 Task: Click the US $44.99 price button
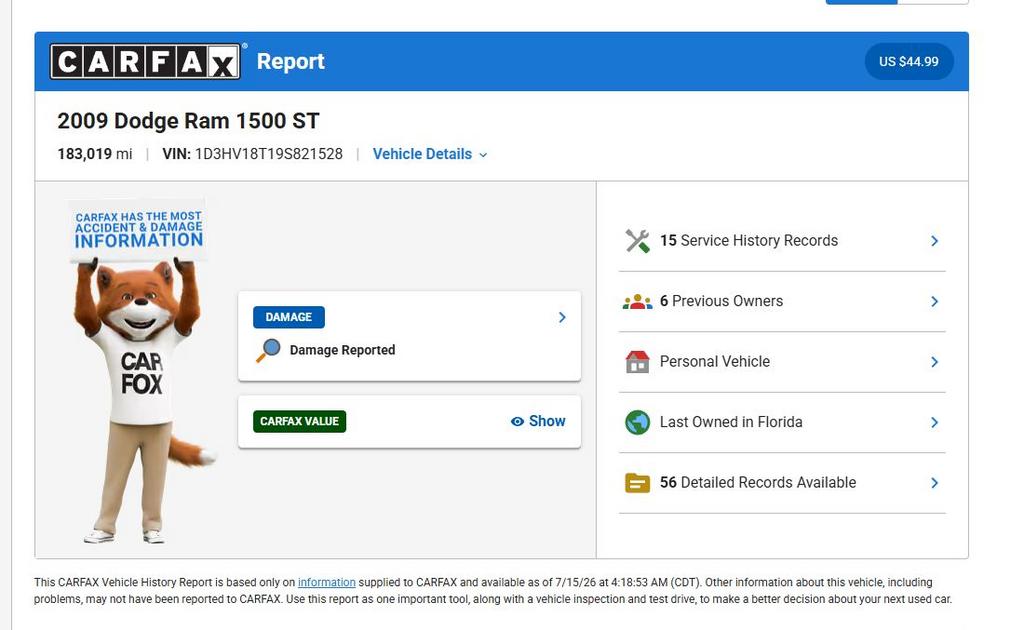pos(909,61)
